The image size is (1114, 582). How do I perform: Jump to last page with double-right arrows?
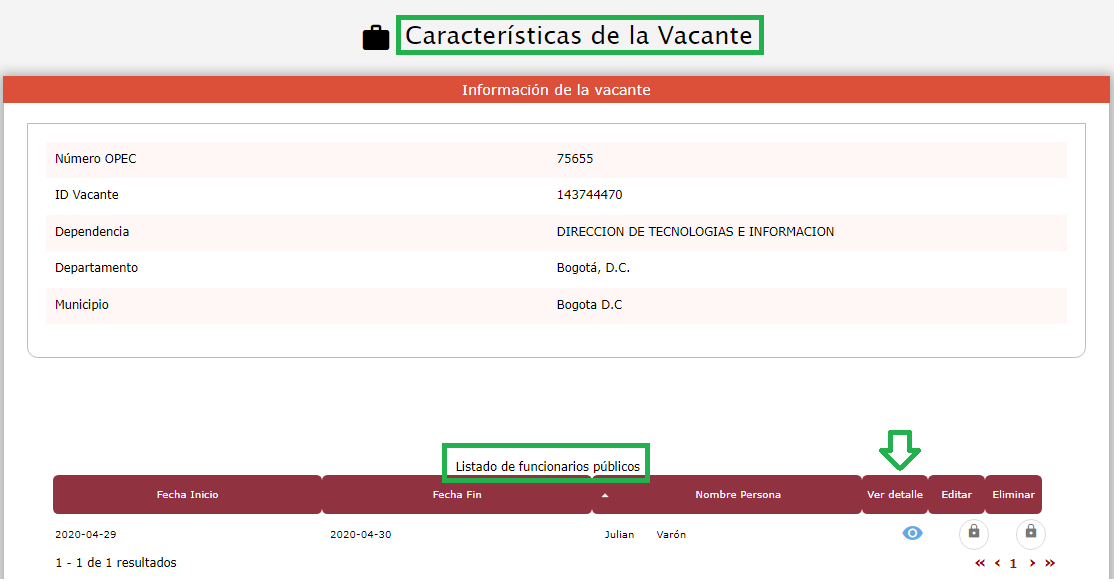[1050, 564]
